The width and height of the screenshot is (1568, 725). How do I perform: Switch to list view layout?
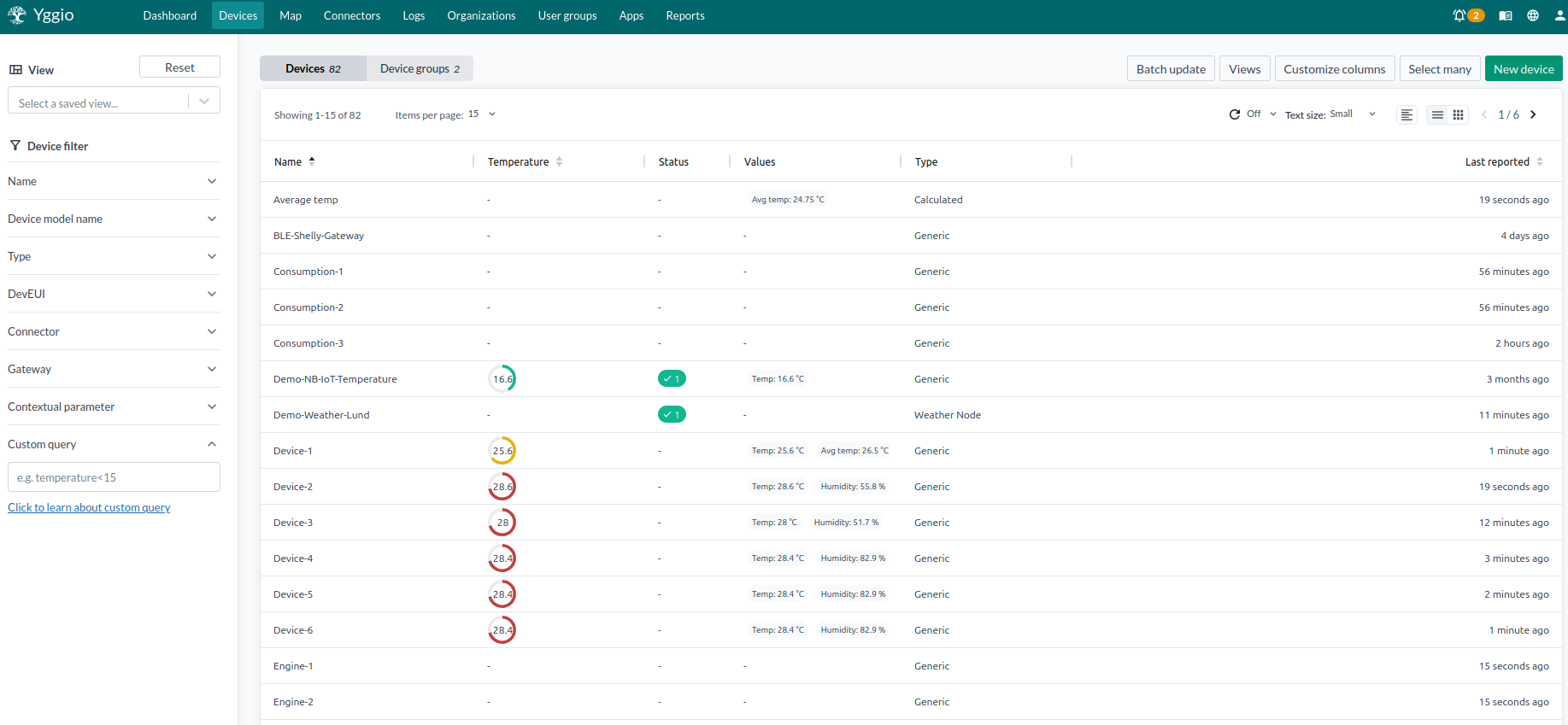click(x=1437, y=114)
